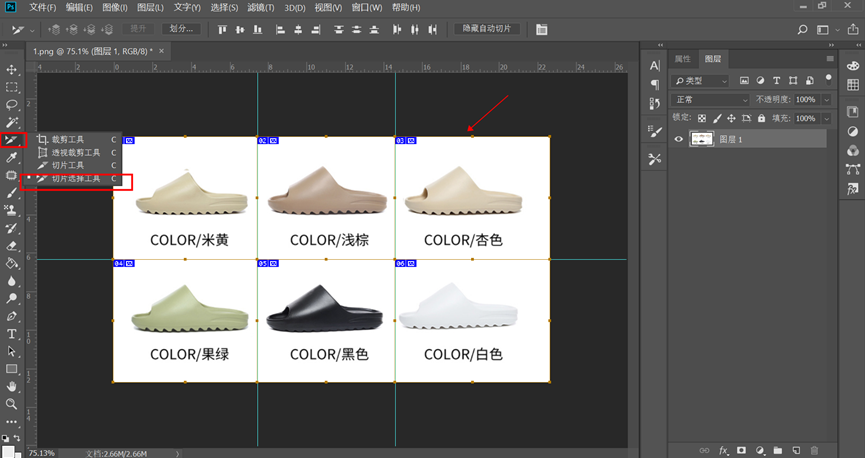Image resolution: width=865 pixels, height=458 pixels.
Task: Open the blend mode dropdown 正常
Action: point(711,100)
